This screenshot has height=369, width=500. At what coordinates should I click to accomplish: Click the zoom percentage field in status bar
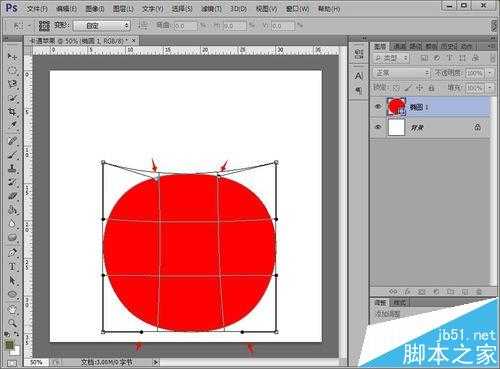[x=37, y=362]
